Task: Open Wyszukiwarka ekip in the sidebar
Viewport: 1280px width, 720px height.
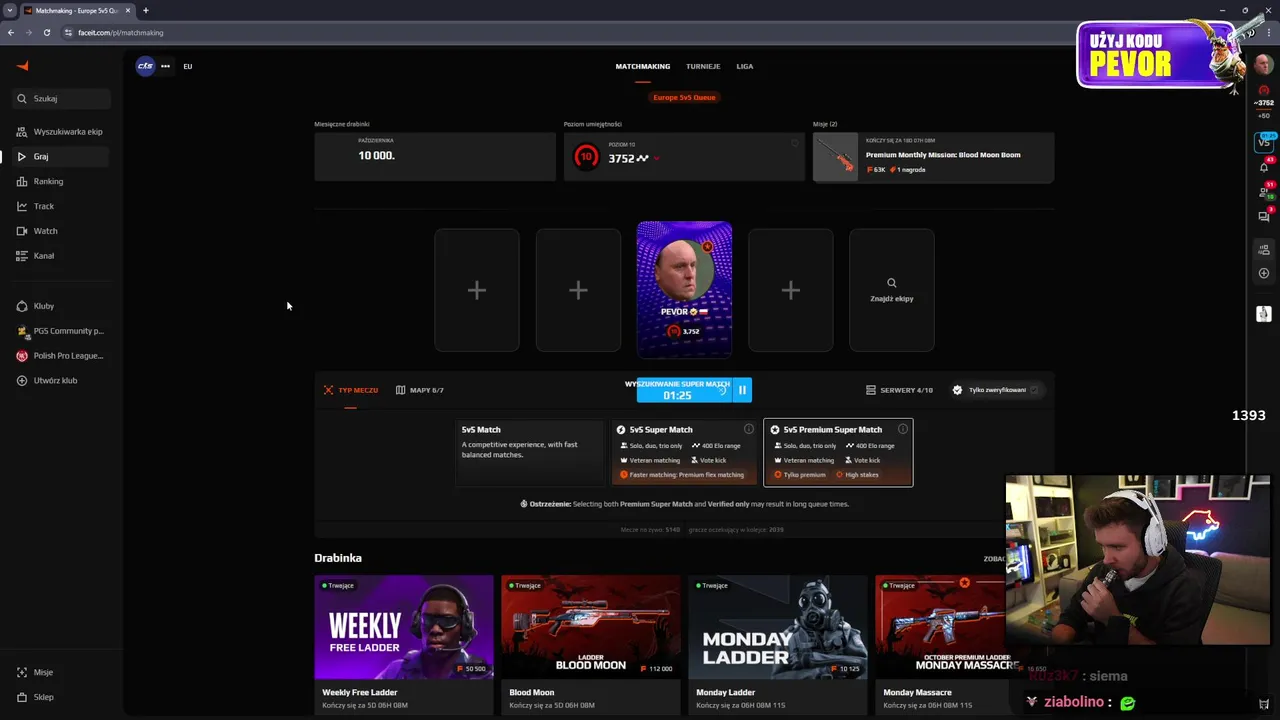Action: [62, 132]
